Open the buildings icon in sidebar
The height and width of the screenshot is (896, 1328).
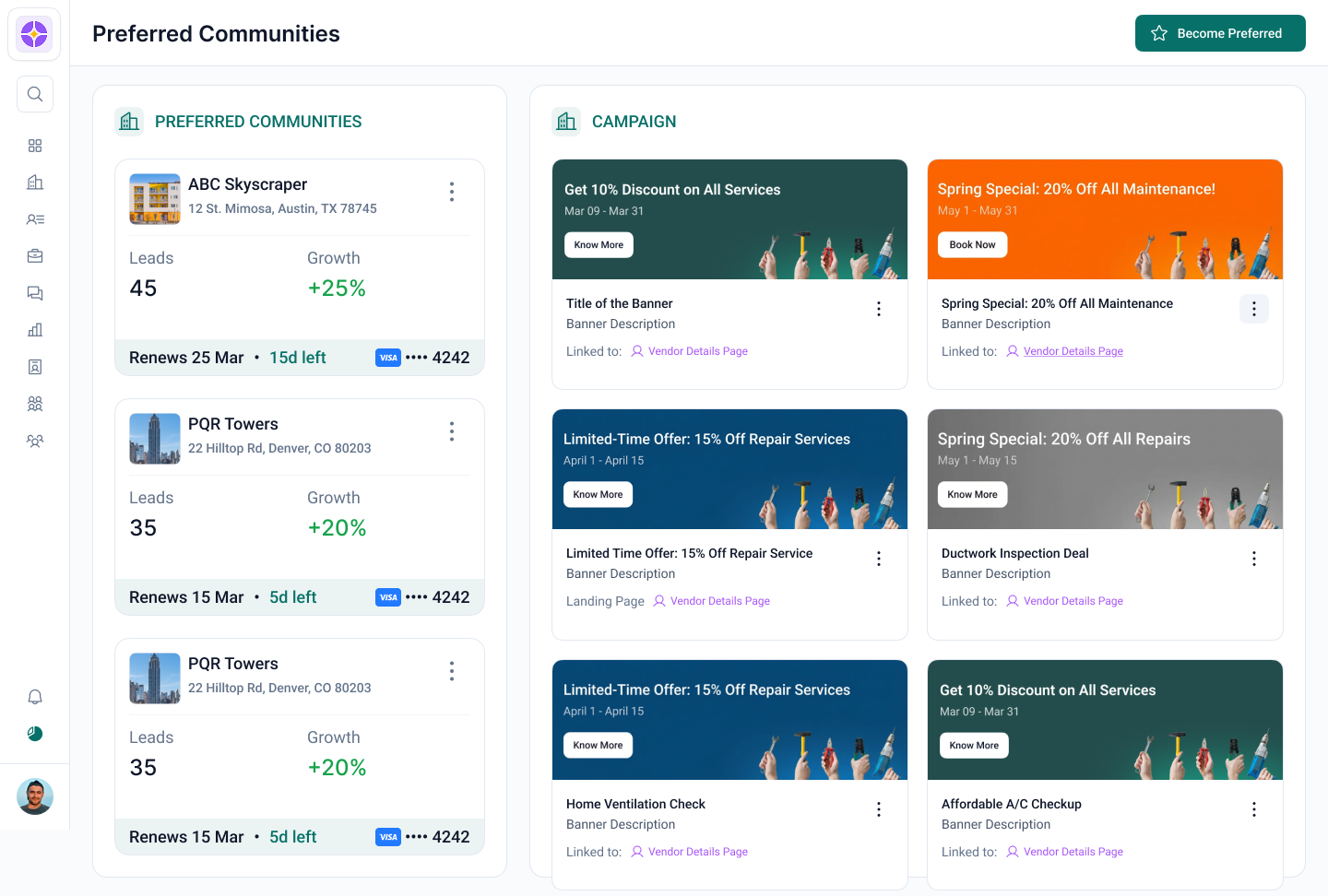point(35,183)
